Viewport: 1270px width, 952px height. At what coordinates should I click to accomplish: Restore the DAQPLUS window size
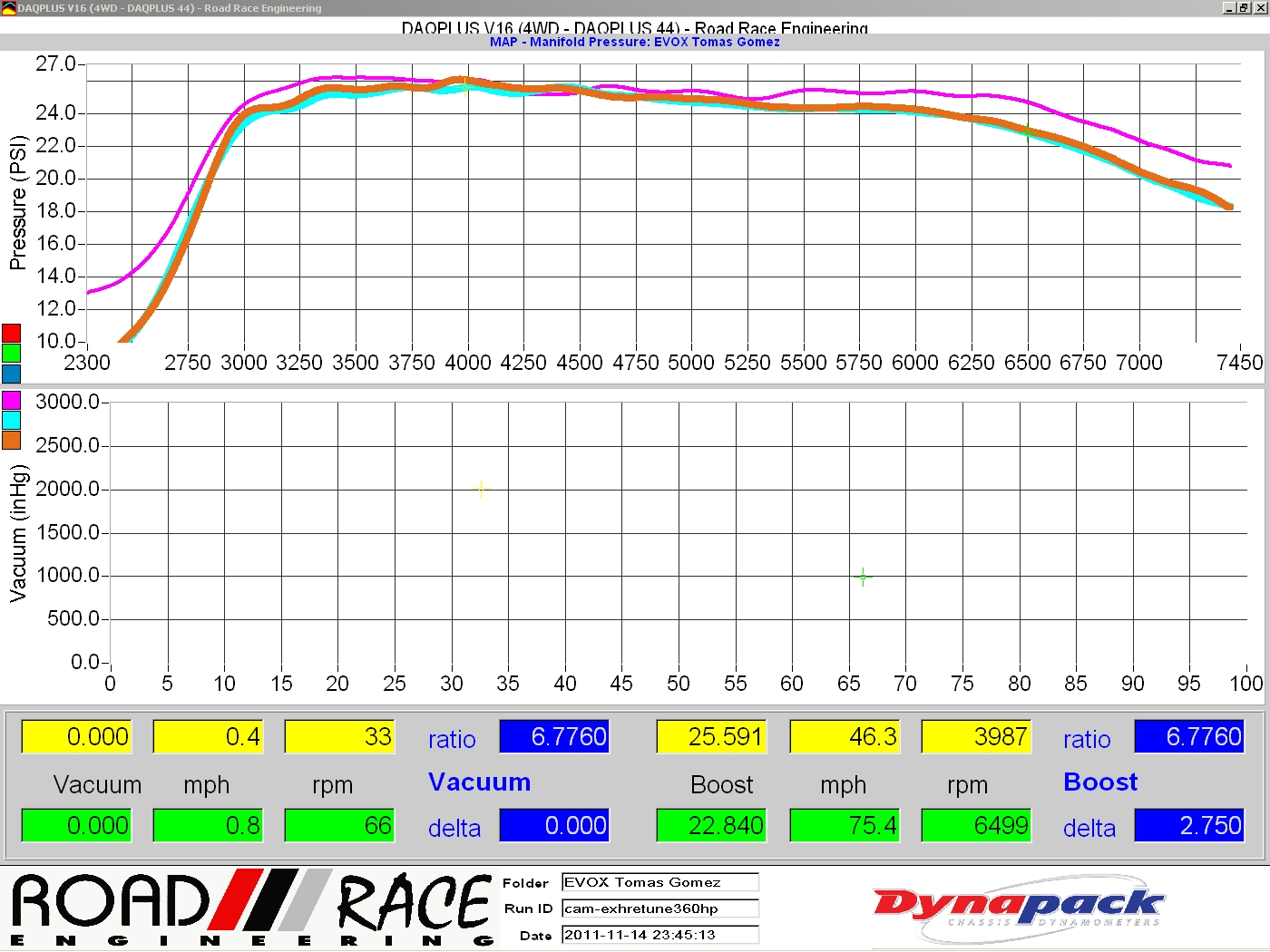tap(1244, 7)
